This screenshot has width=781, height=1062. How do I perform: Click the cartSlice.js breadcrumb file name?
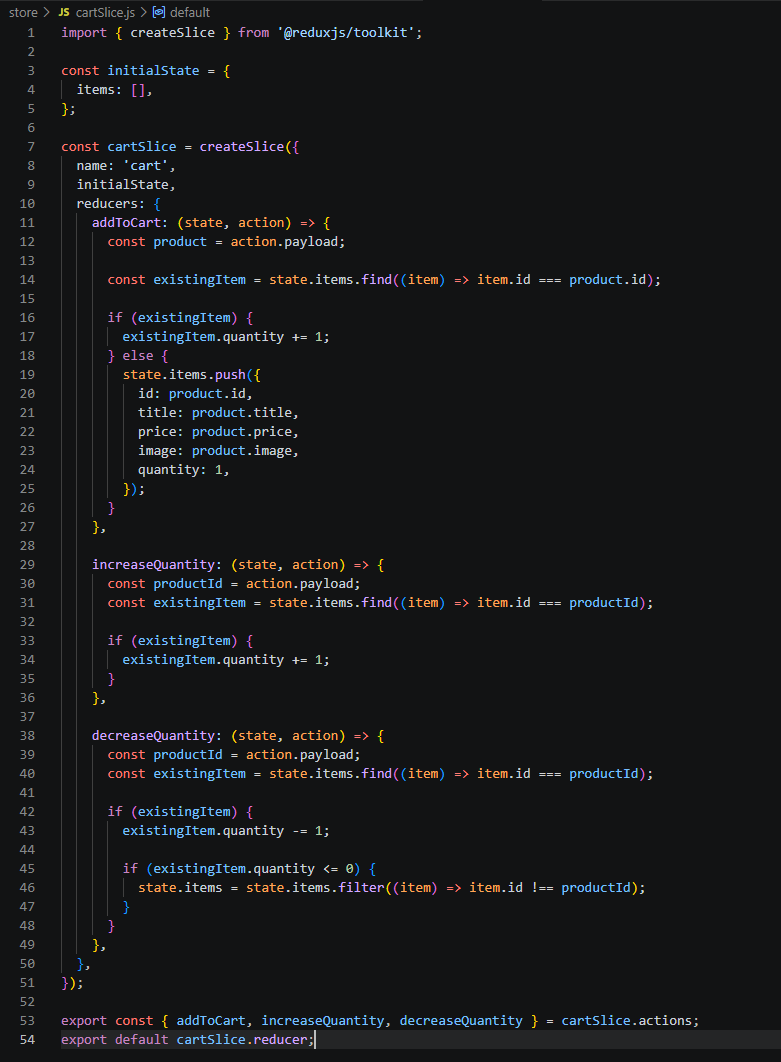105,12
